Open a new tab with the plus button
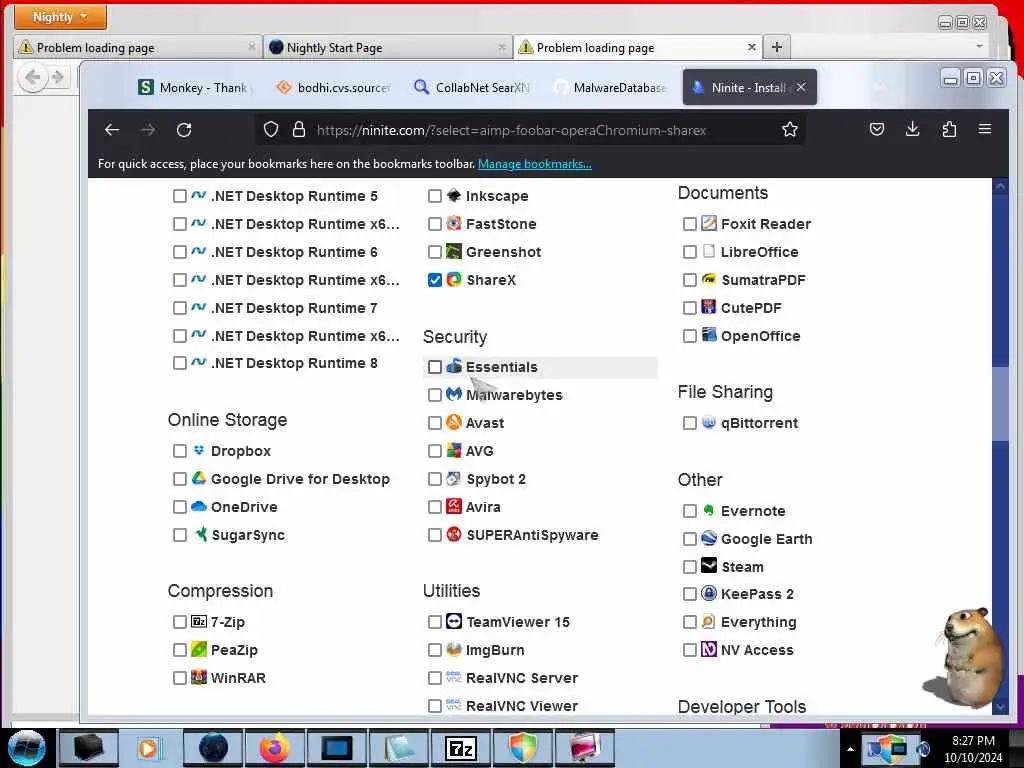This screenshot has height=768, width=1024. (776, 47)
